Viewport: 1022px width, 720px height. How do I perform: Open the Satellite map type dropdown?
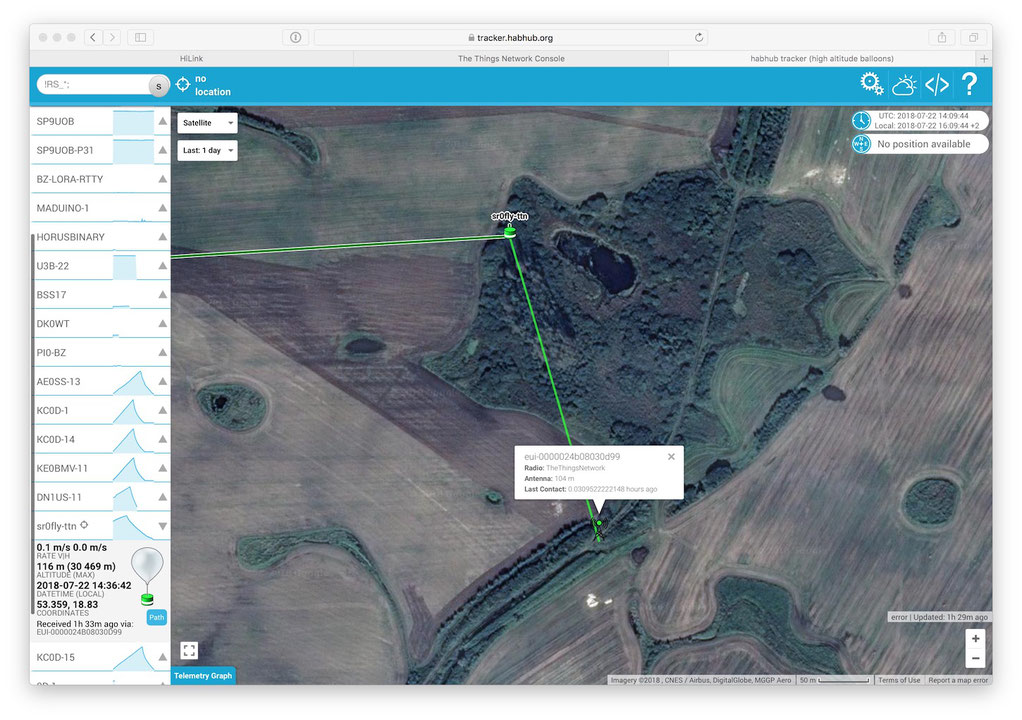click(x=207, y=123)
